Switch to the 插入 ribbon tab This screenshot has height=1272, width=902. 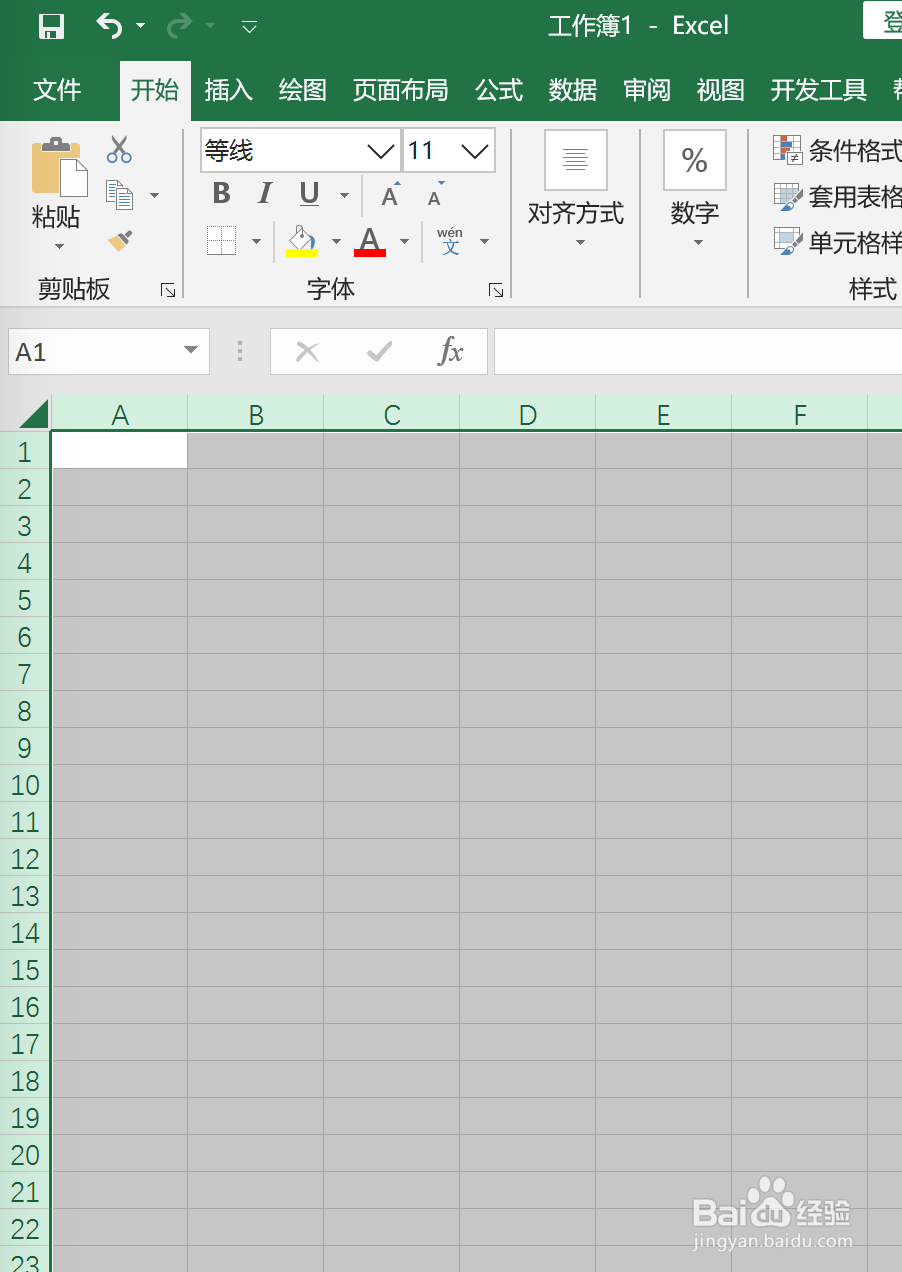tap(228, 90)
